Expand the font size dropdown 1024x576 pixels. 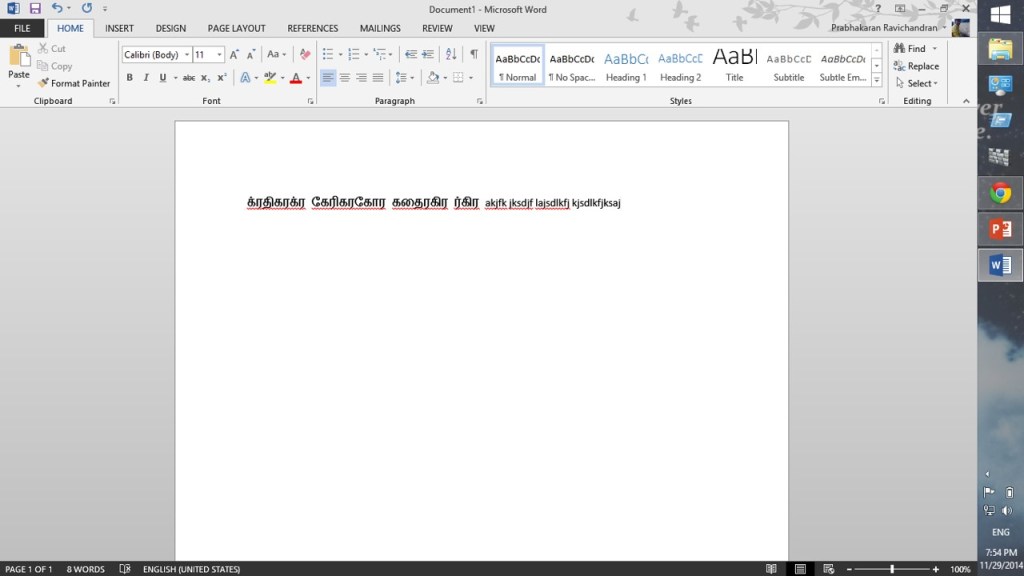(219, 55)
